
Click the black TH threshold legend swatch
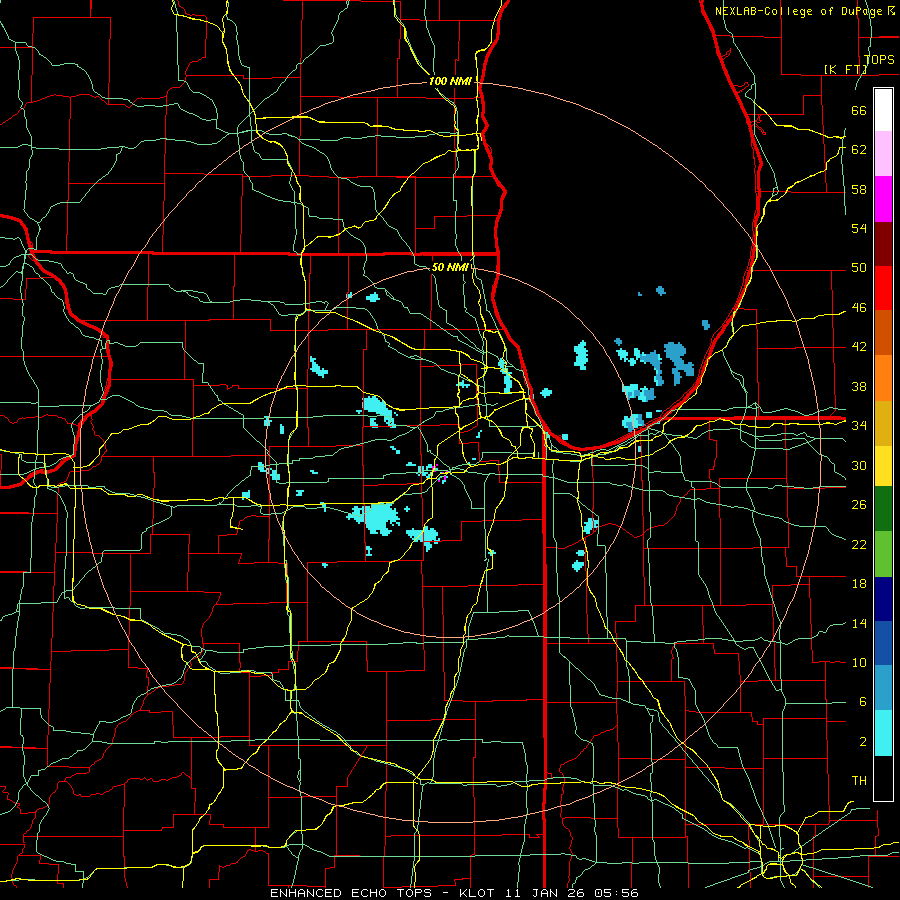(x=883, y=778)
